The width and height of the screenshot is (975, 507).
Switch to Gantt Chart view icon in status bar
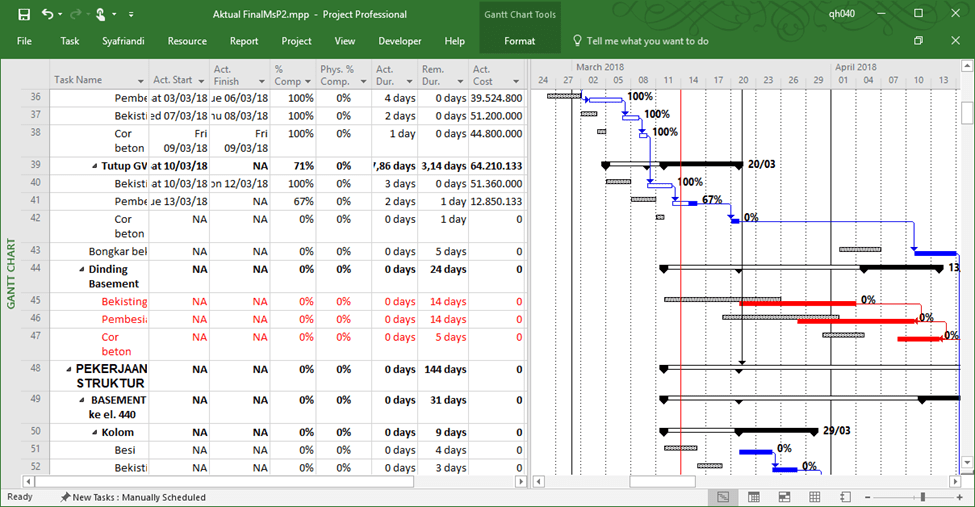point(723,497)
